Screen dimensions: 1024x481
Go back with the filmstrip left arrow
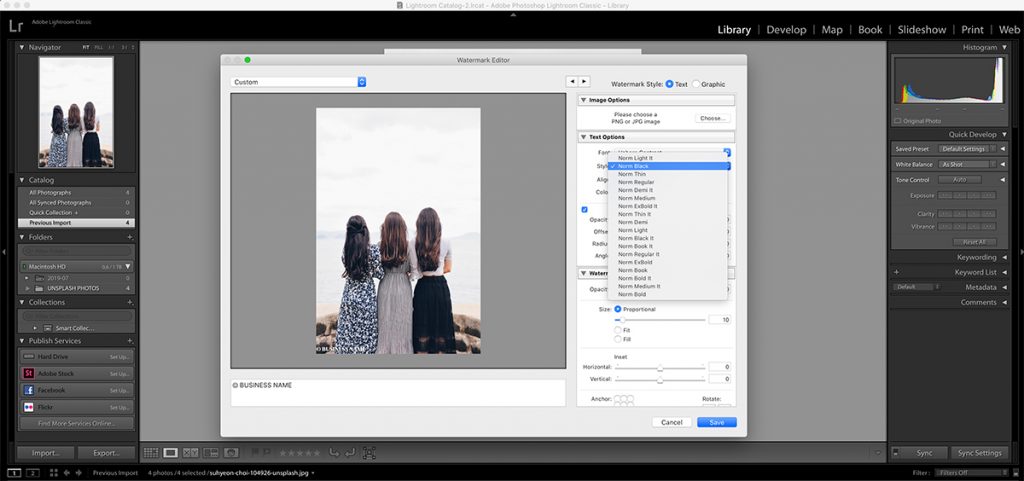click(67, 473)
